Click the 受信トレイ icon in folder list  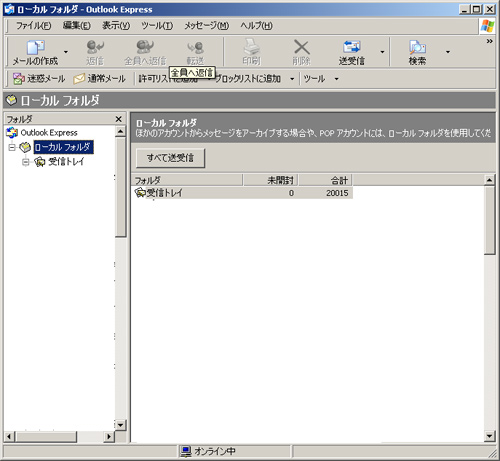click(140, 193)
